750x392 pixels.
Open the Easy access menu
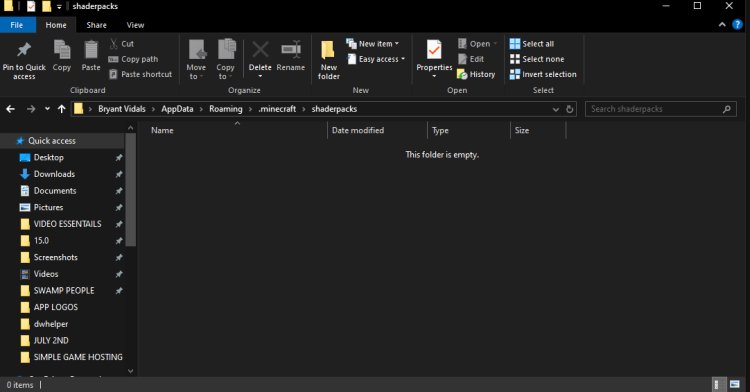(x=376, y=59)
